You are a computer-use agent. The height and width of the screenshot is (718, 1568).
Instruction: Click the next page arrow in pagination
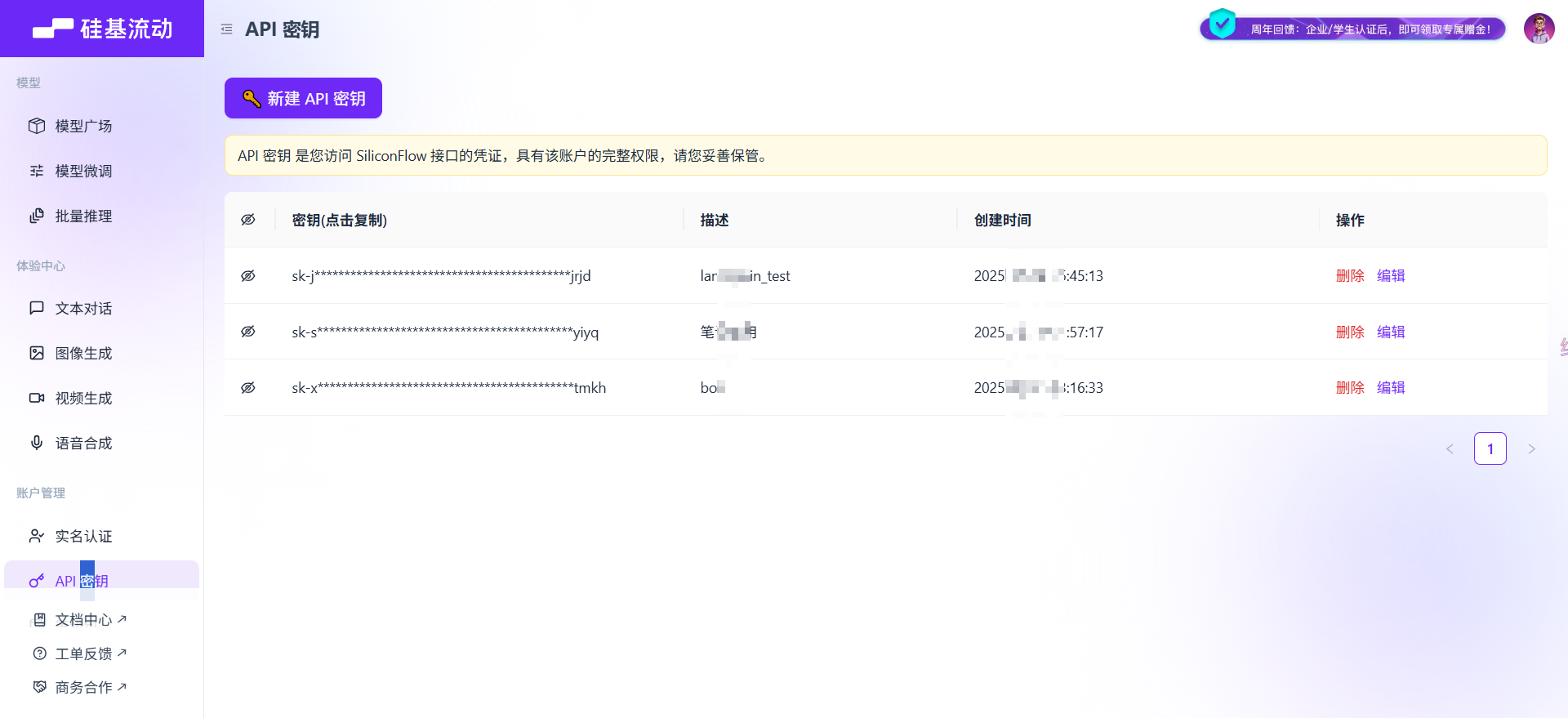(x=1531, y=448)
